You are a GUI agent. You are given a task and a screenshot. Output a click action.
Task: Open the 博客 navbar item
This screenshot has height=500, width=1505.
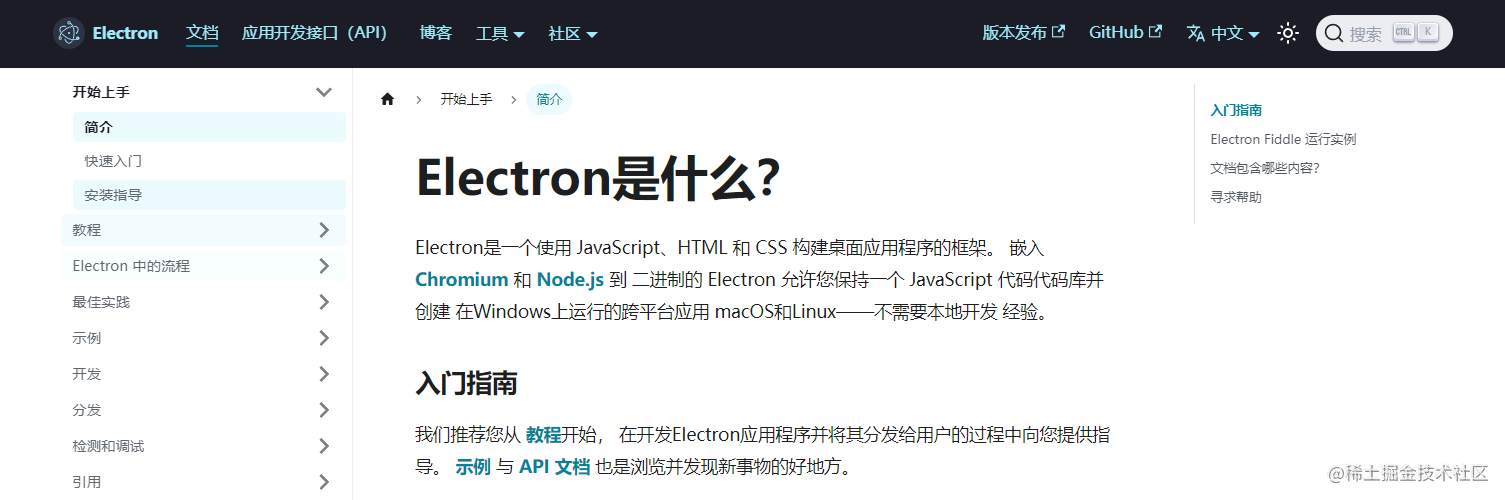click(x=436, y=32)
